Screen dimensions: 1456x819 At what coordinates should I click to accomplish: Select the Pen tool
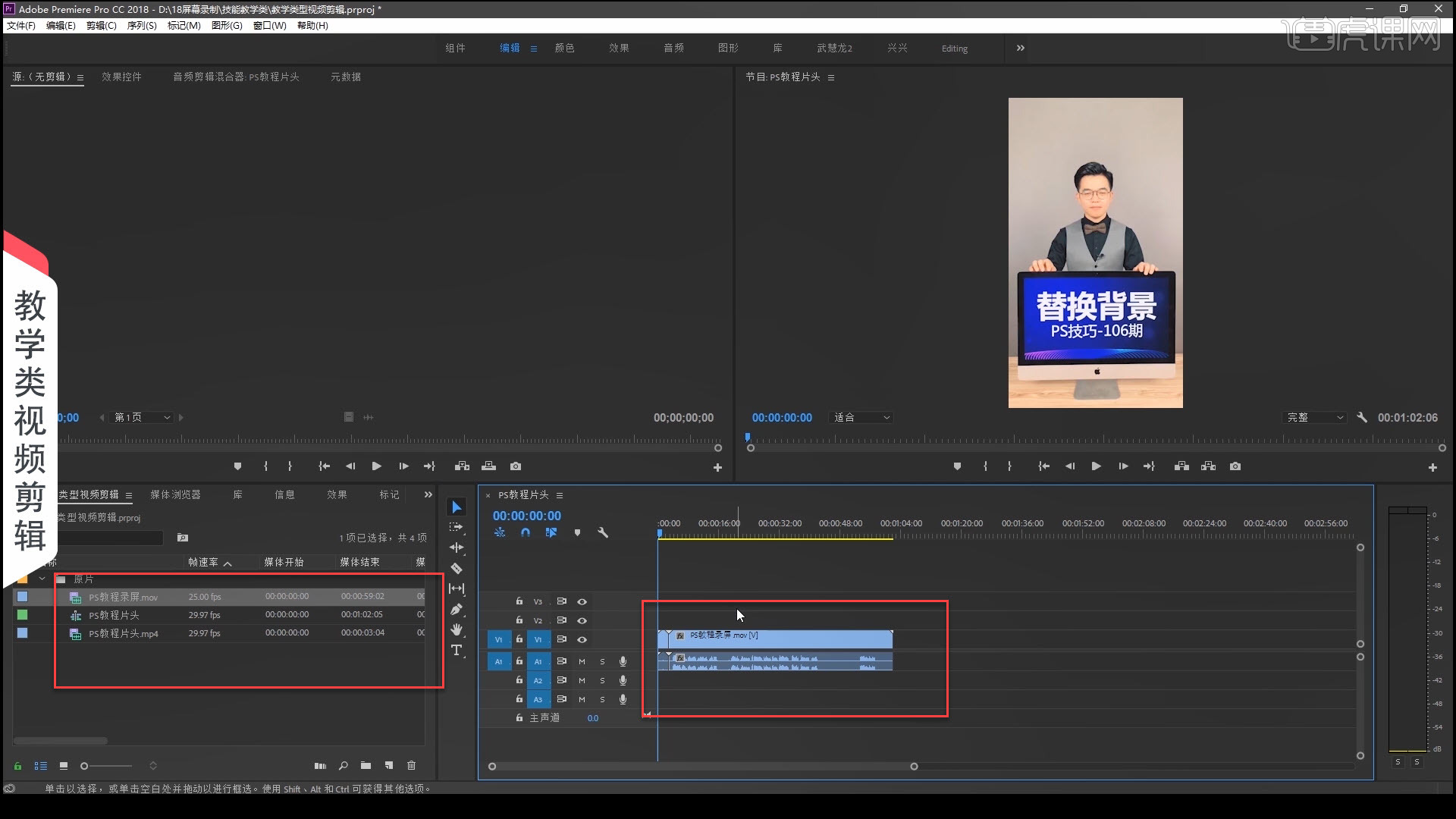457,609
